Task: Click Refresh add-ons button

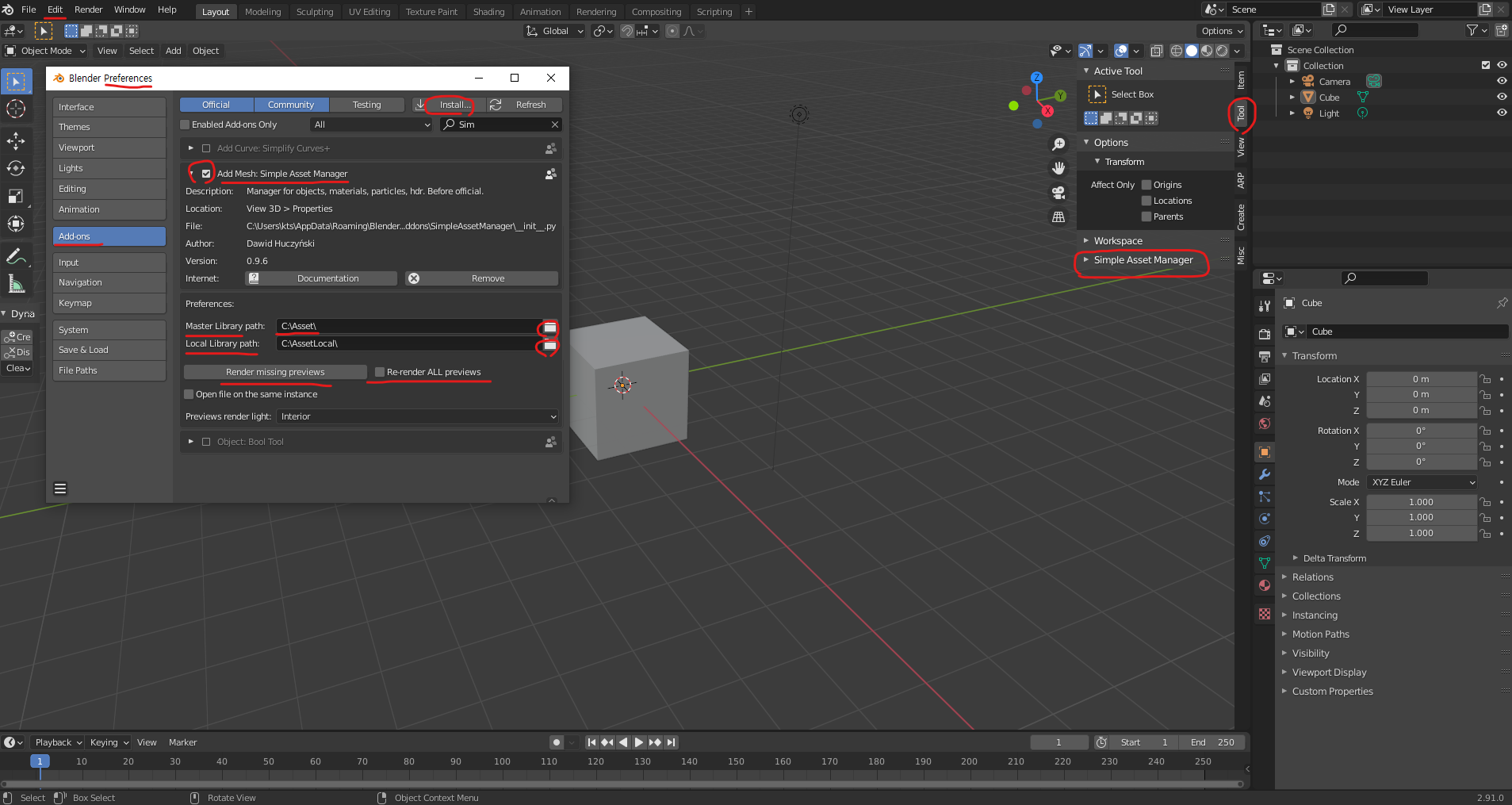Action: pos(524,105)
